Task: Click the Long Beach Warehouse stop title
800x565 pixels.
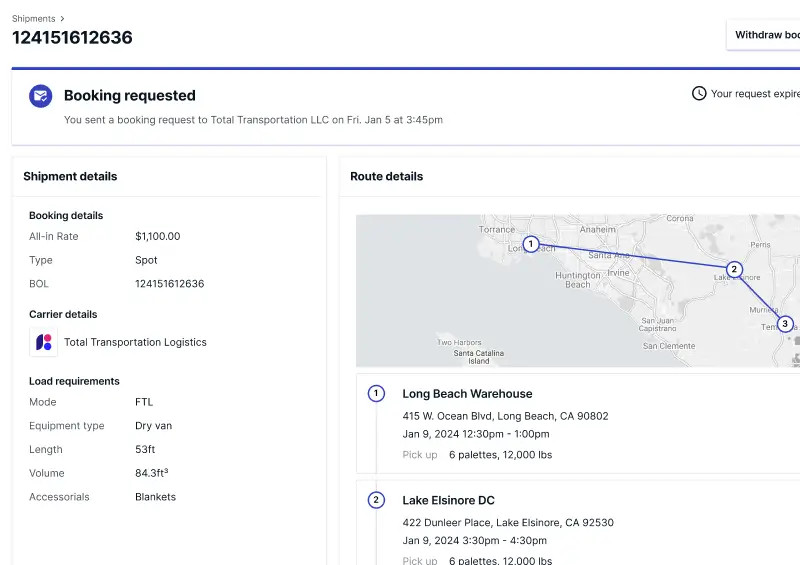Action: [467, 394]
